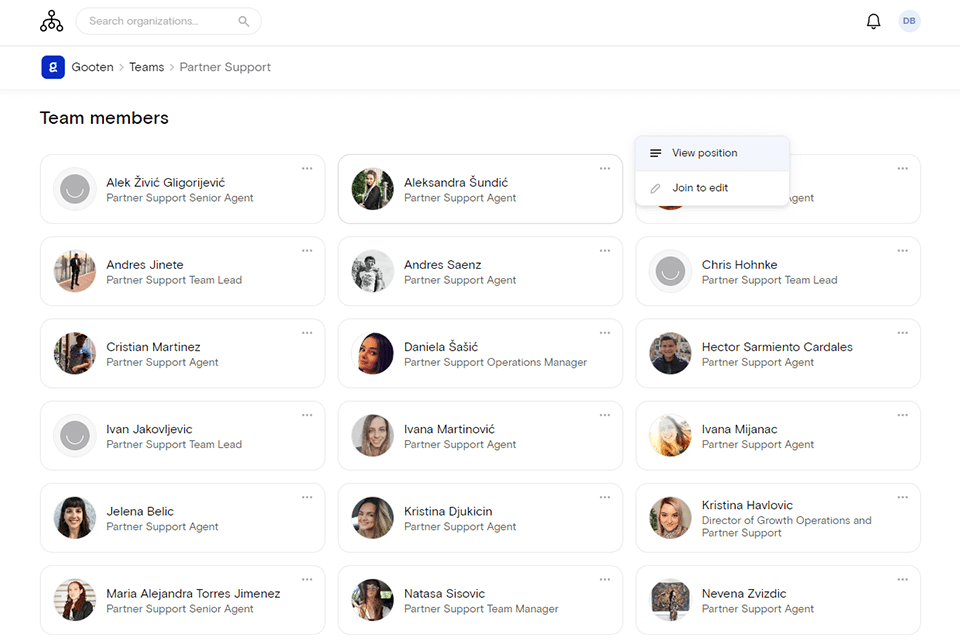Open options for Kristina Havlovic

(902, 497)
